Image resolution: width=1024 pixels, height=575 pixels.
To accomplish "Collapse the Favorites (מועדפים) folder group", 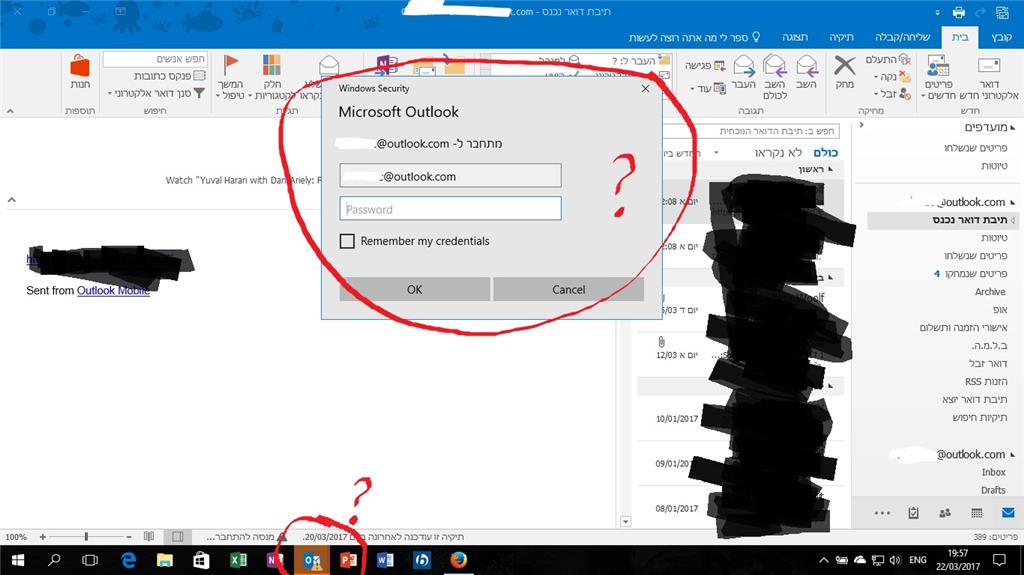I will 1012,127.
